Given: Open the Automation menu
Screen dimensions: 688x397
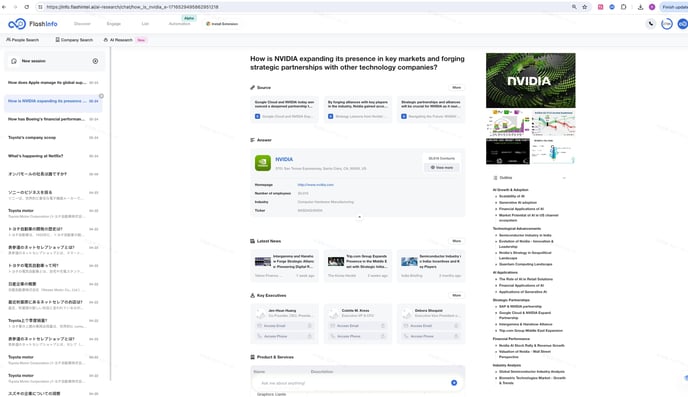Looking at the screenshot, I should click(179, 24).
